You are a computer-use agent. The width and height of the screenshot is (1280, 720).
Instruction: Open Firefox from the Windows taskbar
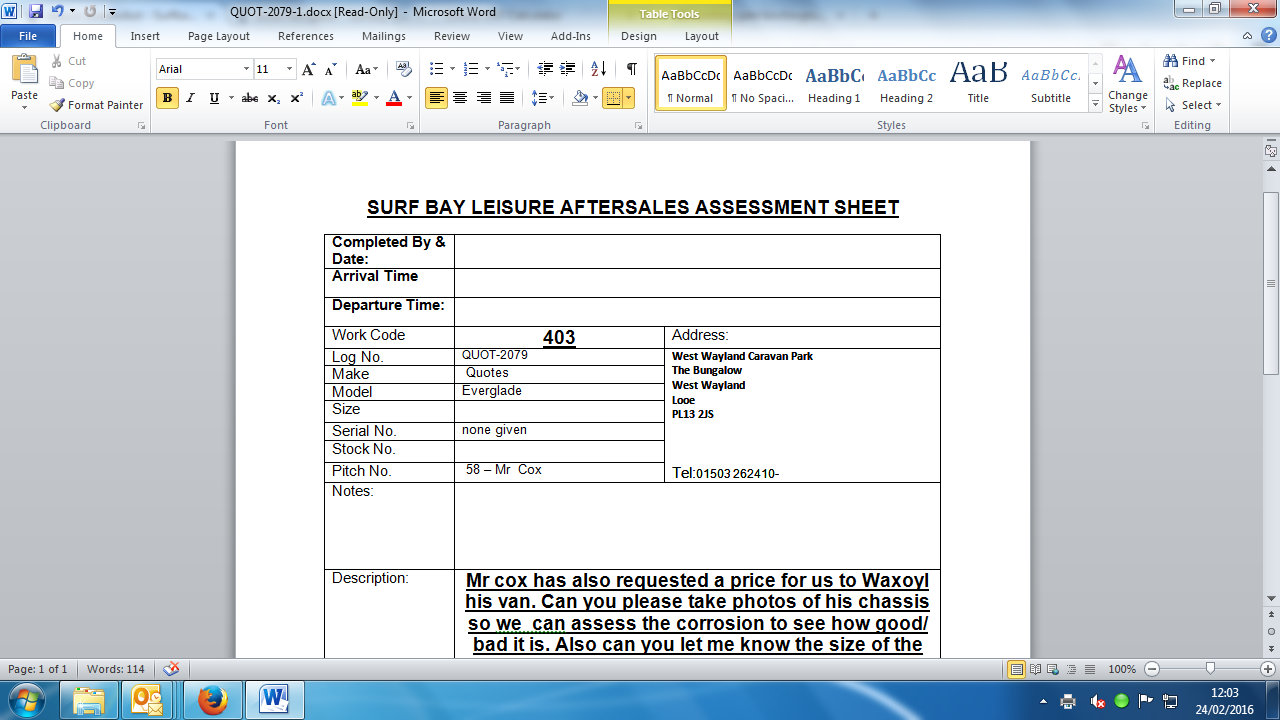[212, 699]
